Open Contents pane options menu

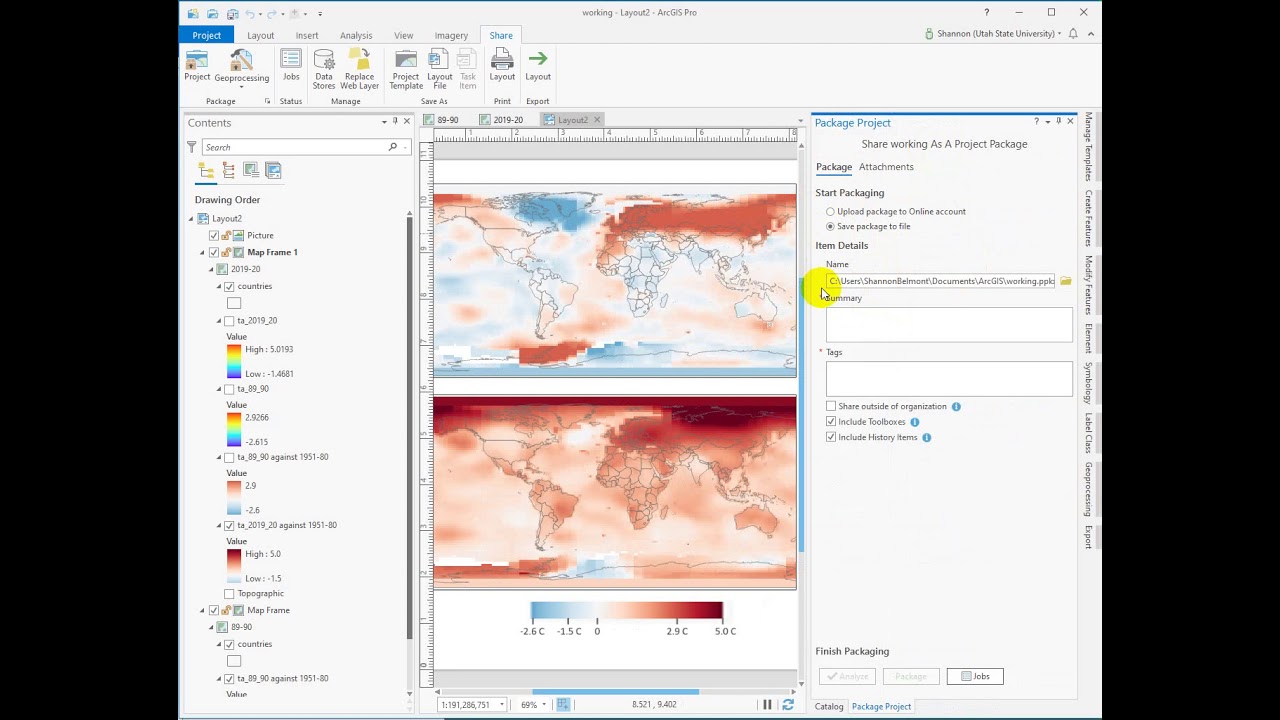click(x=384, y=122)
